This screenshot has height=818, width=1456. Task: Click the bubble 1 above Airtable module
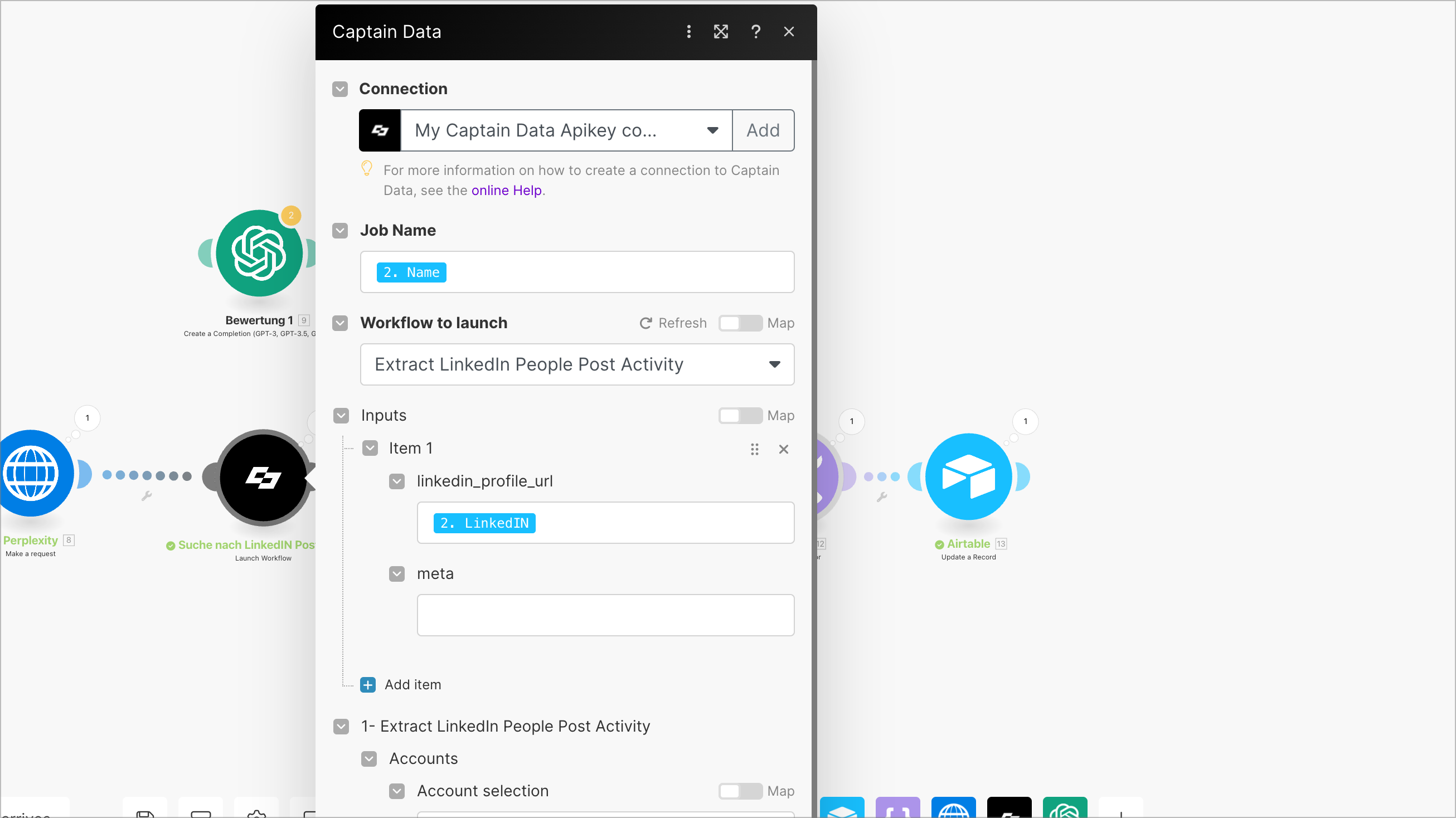point(1025,421)
